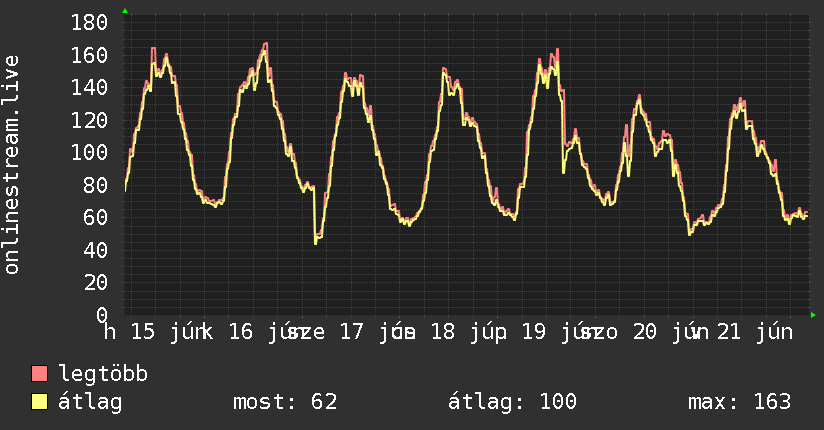The width and height of the screenshot is (824, 430).
Task: Click the 160 y-axis label
Action: tap(89, 55)
